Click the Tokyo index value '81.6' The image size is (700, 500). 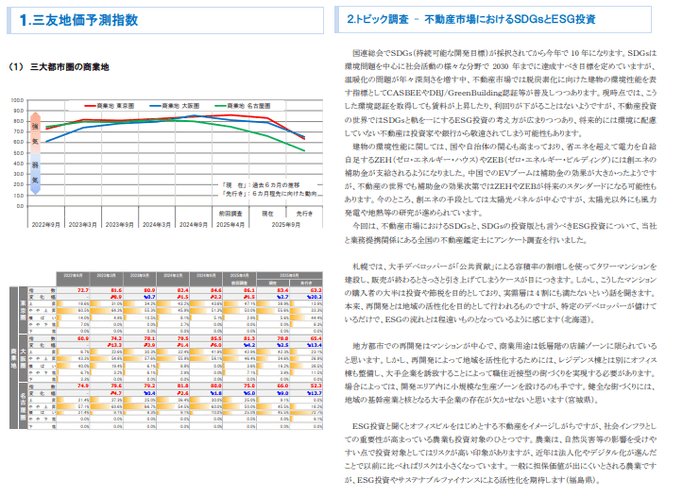pyautogui.click(x=116, y=290)
